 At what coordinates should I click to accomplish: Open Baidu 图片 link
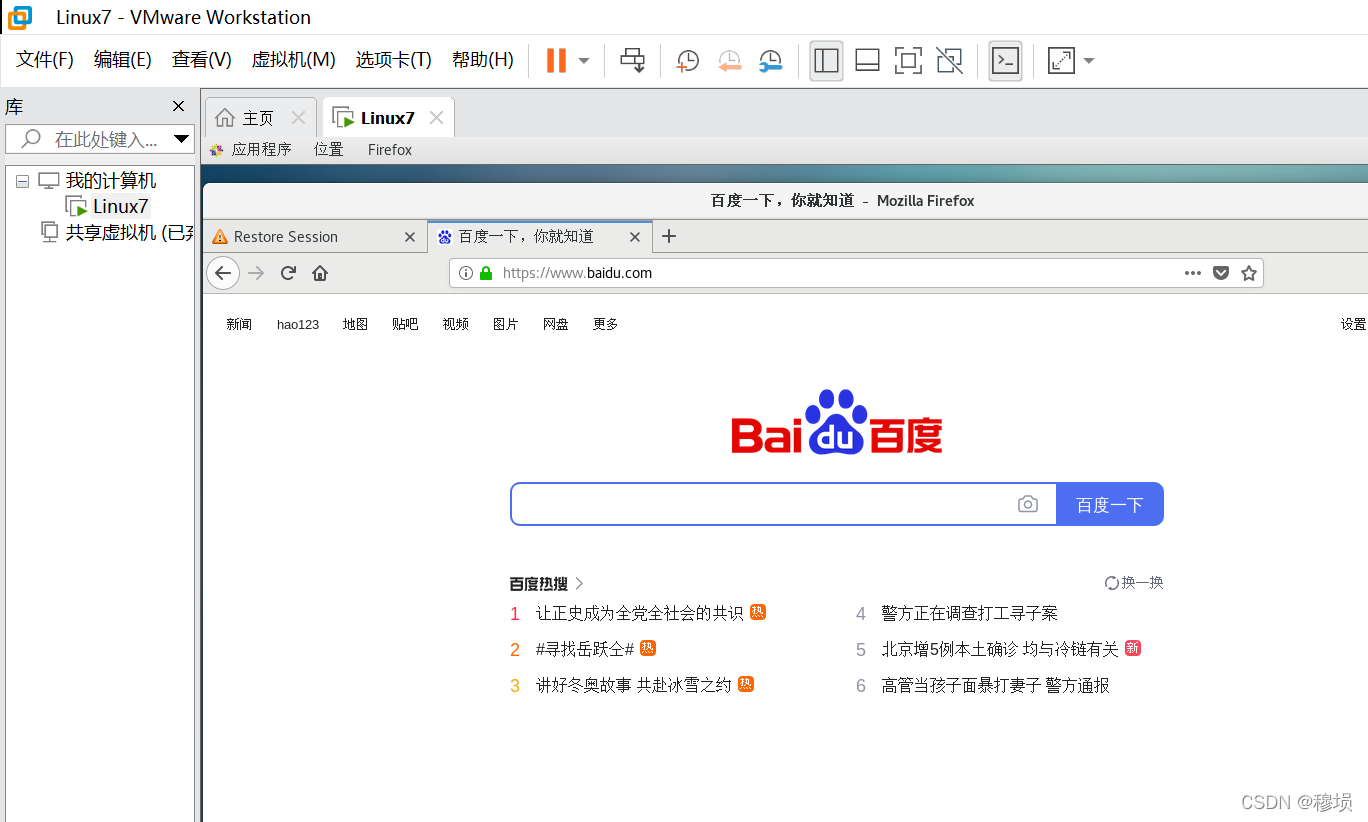pyautogui.click(x=506, y=324)
